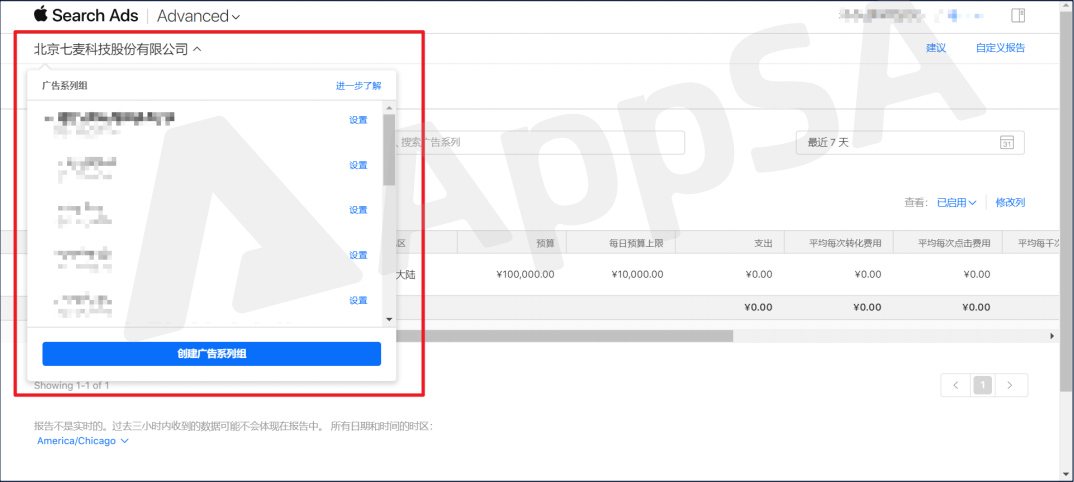Open the 建议 page link

click(936, 48)
